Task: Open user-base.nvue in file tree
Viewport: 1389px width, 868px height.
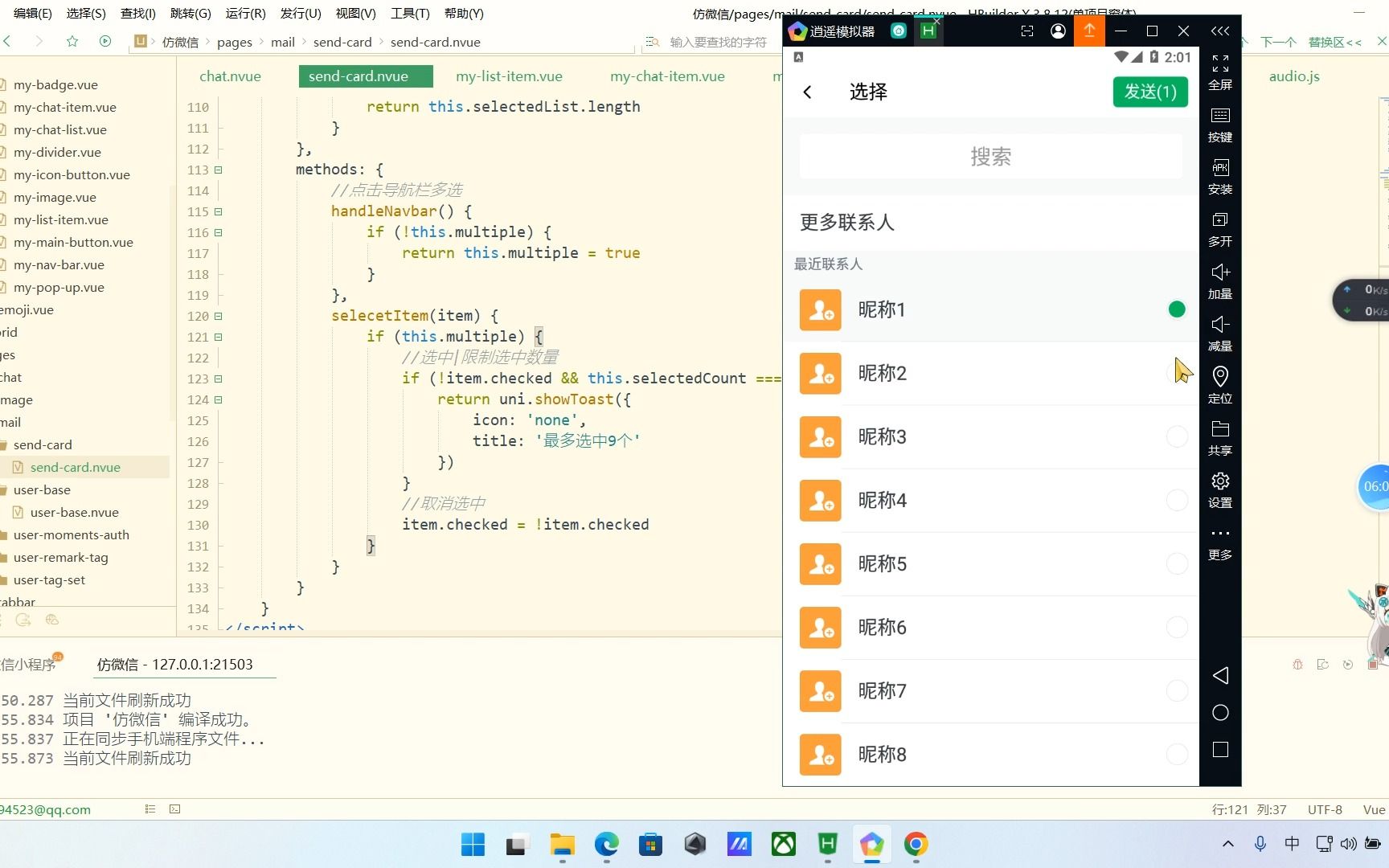Action: click(x=74, y=512)
